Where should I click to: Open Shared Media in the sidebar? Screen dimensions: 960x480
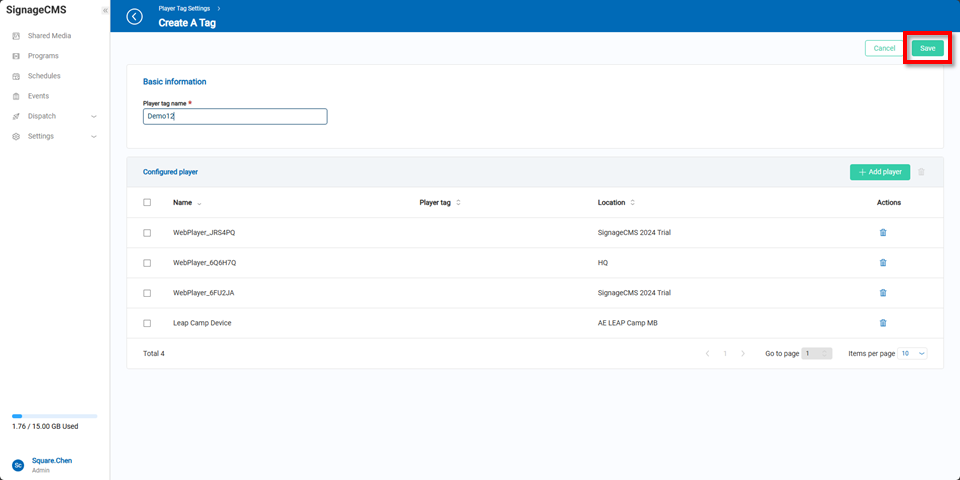[48, 36]
